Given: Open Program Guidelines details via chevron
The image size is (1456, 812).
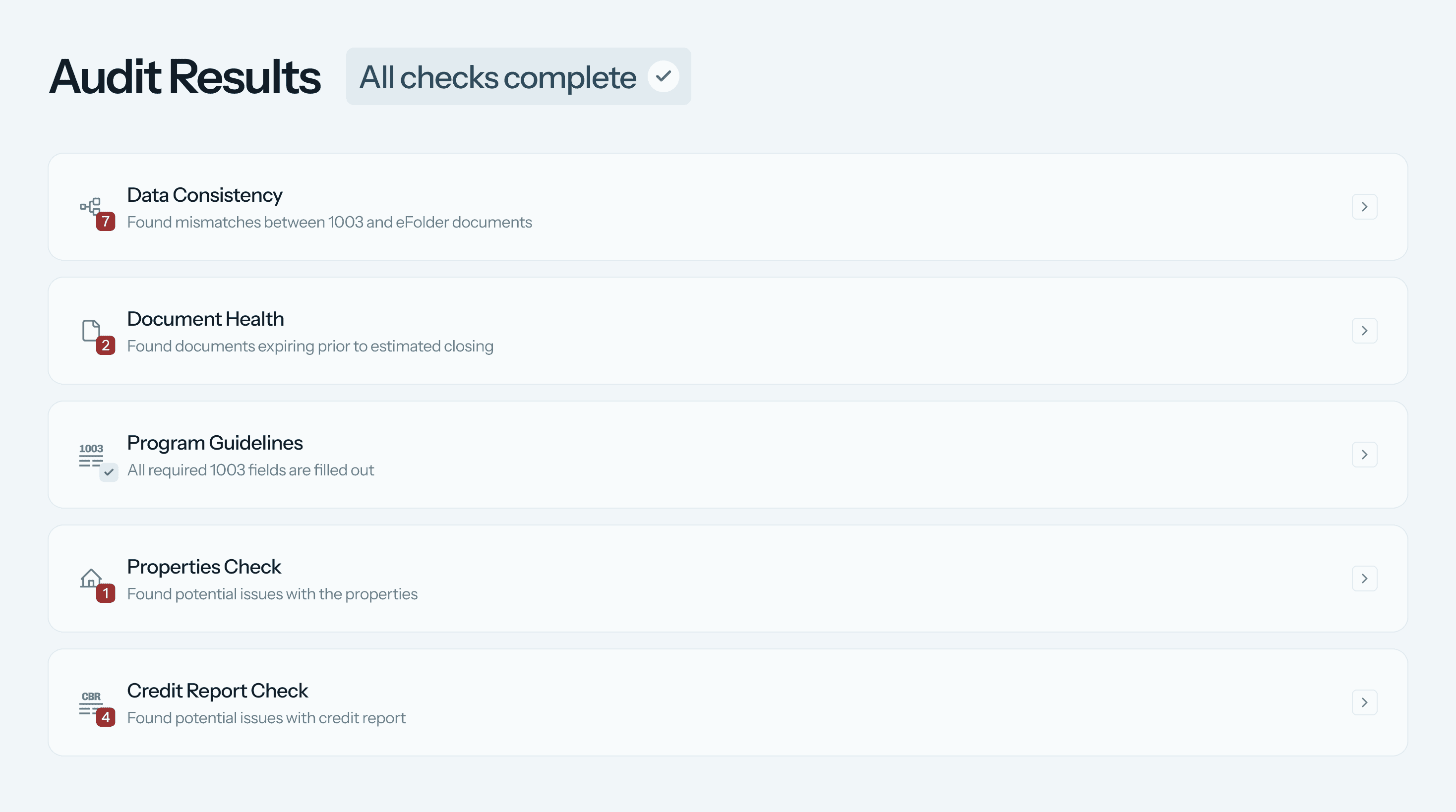Looking at the screenshot, I should point(1364,454).
